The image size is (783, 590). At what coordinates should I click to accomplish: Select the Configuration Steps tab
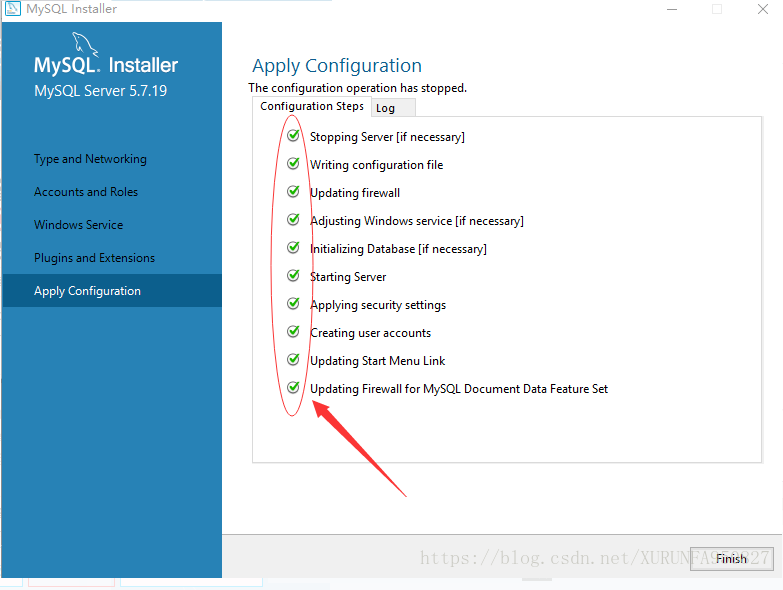point(311,106)
